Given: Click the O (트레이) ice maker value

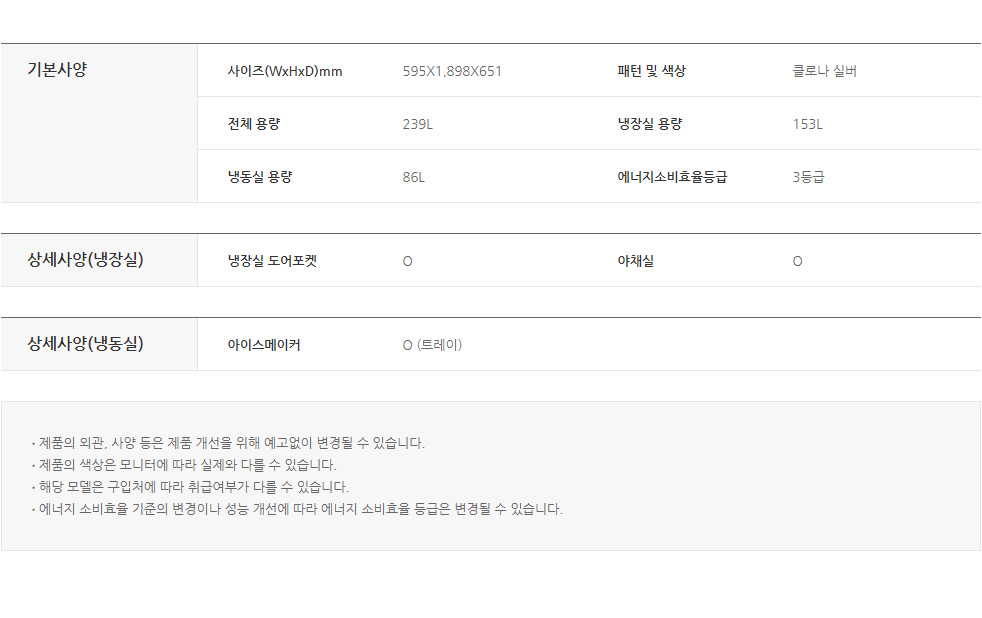Looking at the screenshot, I should click(432, 345).
